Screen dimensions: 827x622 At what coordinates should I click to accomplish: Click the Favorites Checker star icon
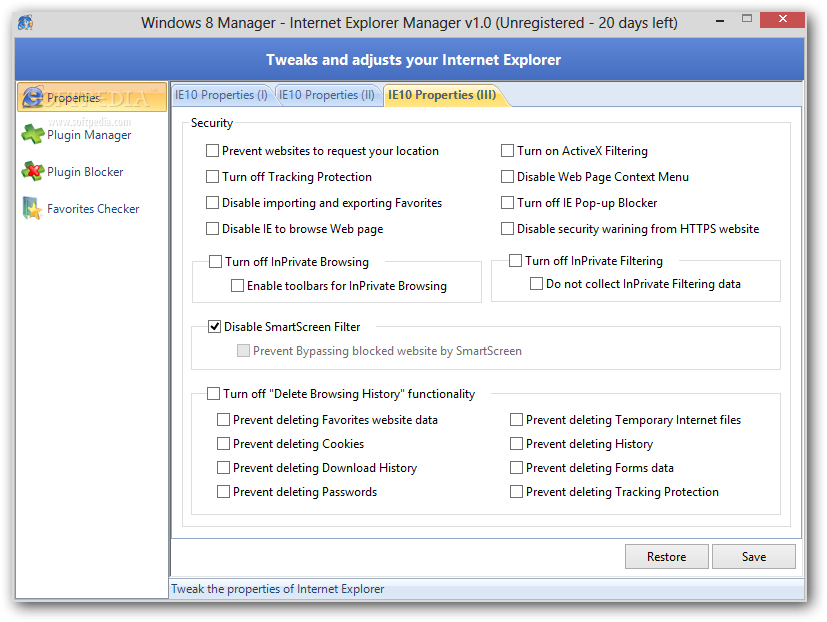[33, 208]
